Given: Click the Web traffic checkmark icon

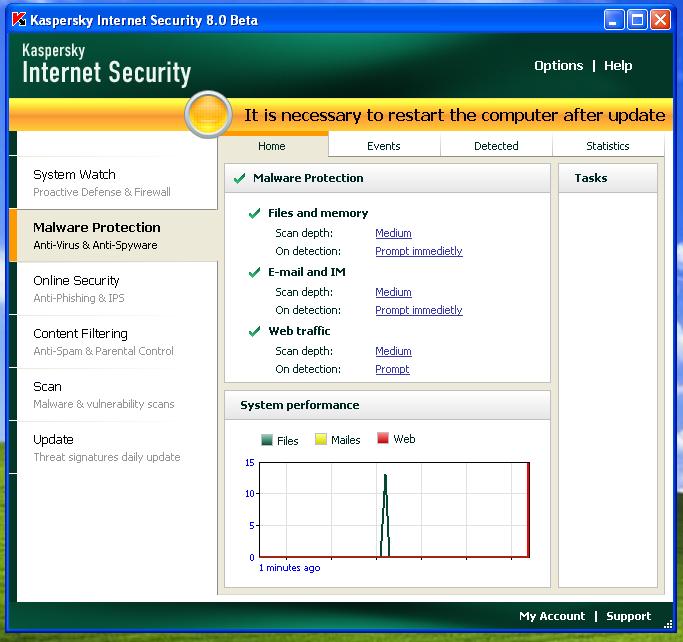Looking at the screenshot, I should point(254,331).
